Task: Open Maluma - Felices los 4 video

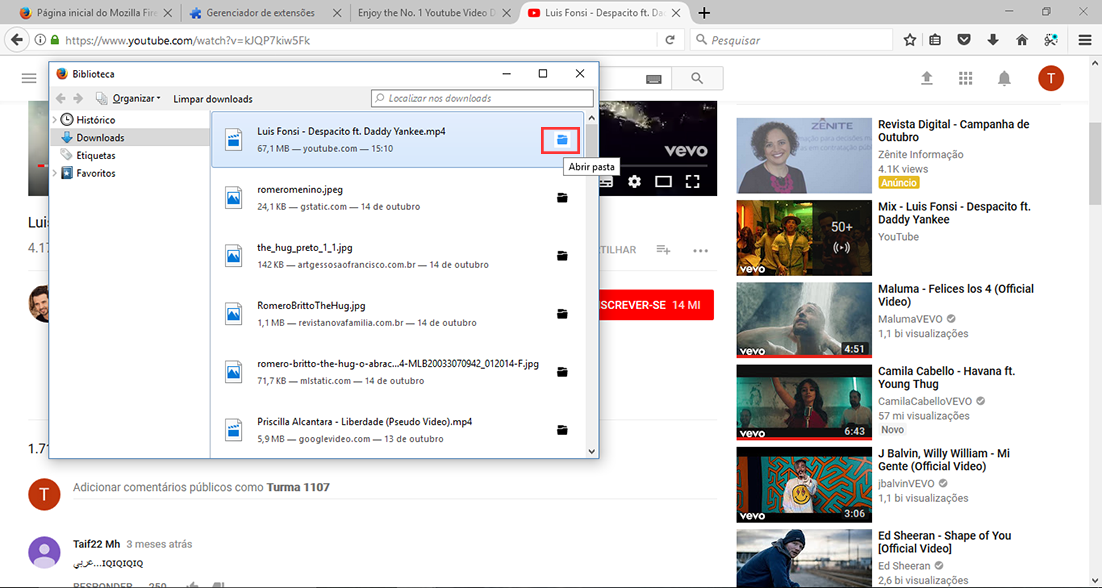Action: point(804,320)
